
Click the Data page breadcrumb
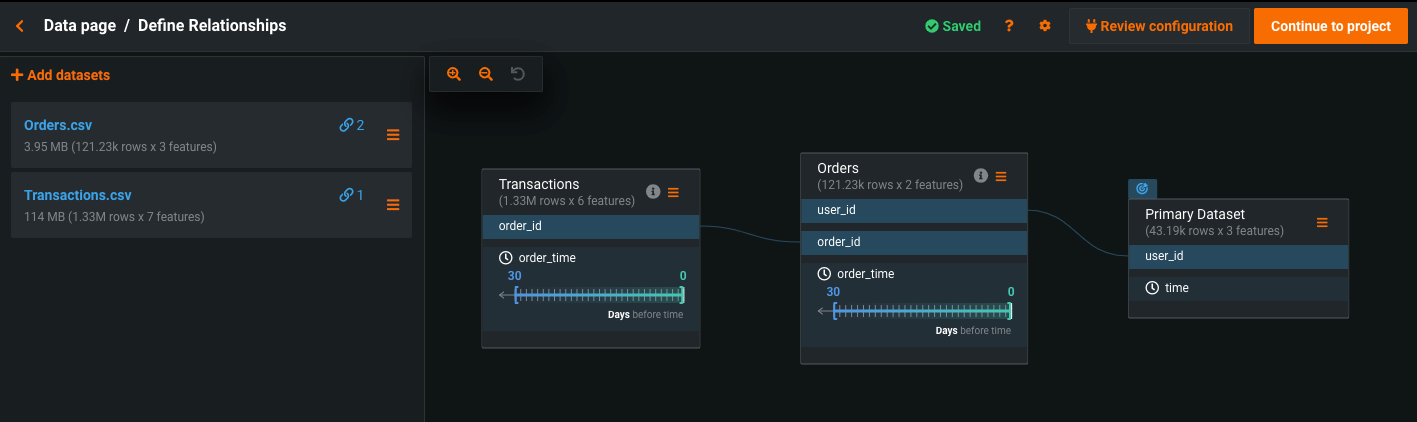tap(79, 26)
